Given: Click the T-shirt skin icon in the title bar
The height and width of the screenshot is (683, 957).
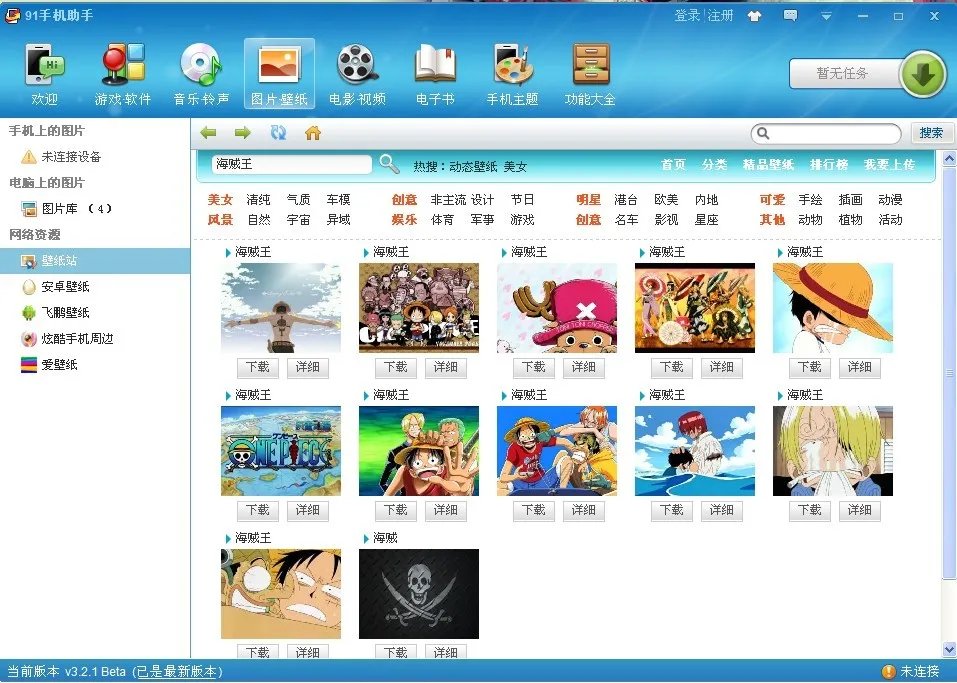Looking at the screenshot, I should click(755, 16).
